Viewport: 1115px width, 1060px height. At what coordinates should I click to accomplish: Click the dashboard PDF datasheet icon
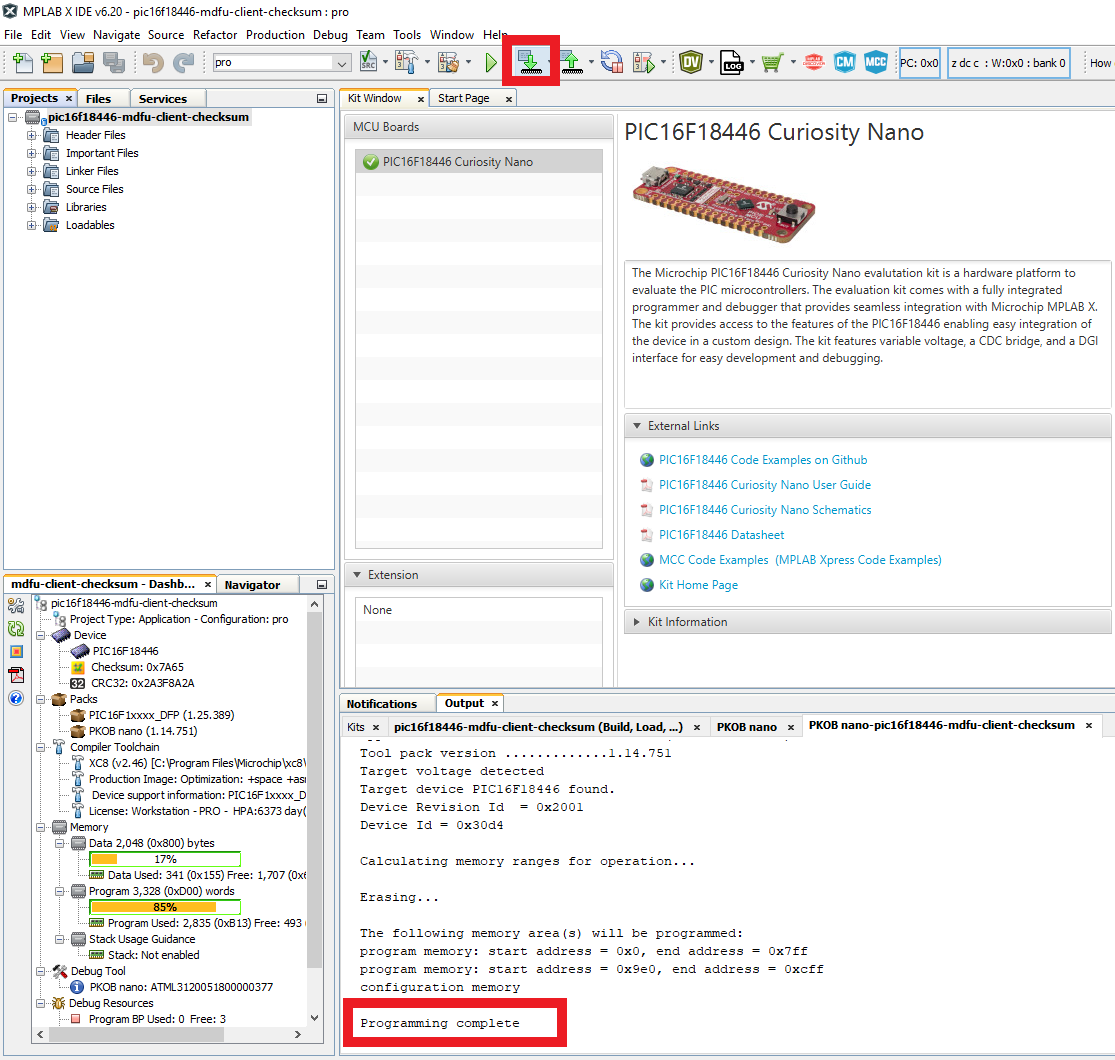tap(16, 675)
